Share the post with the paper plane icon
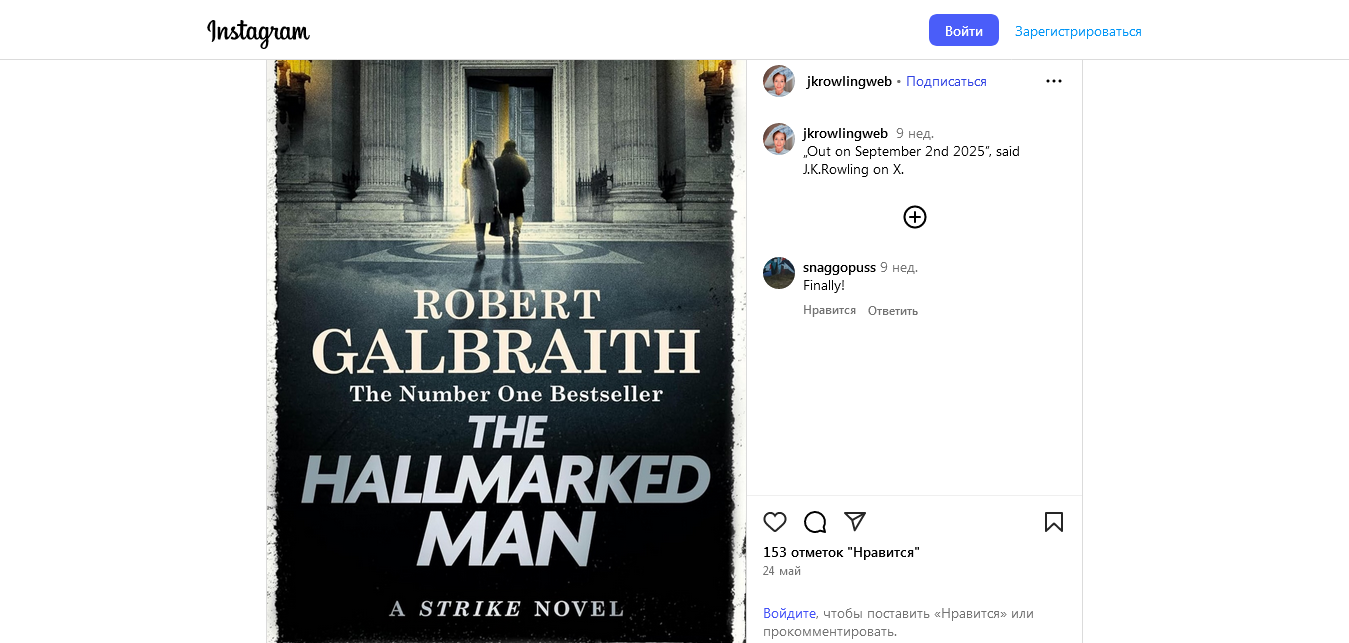The image size is (1349, 643). (x=854, y=521)
